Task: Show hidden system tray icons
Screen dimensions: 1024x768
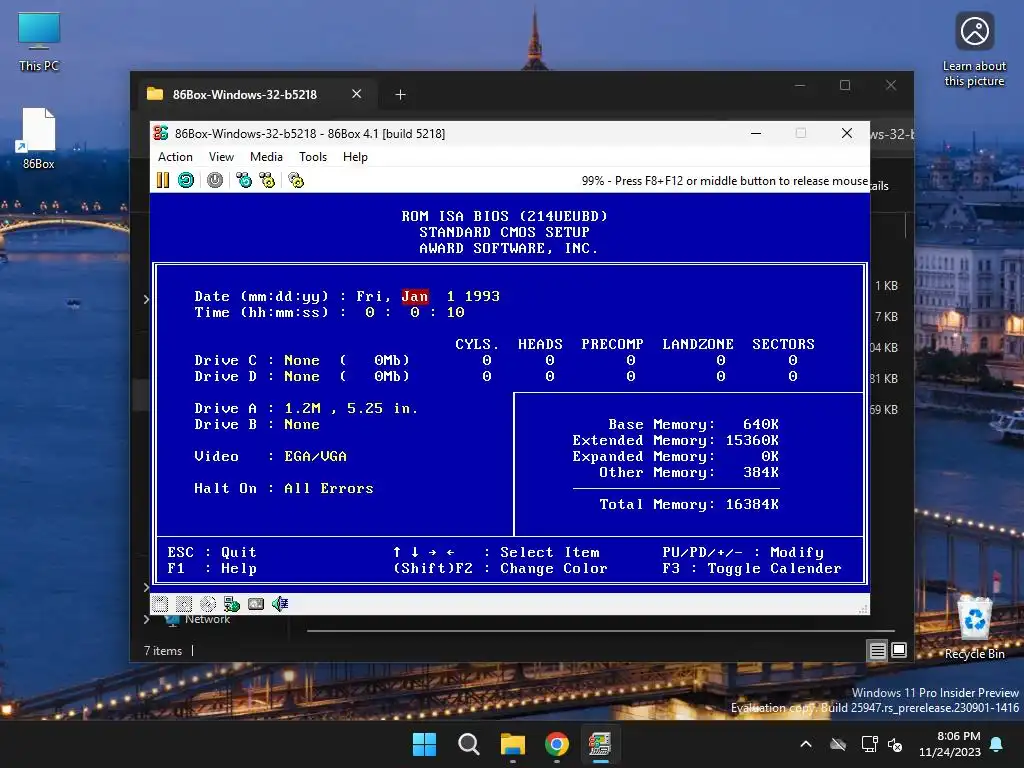Action: pos(806,744)
